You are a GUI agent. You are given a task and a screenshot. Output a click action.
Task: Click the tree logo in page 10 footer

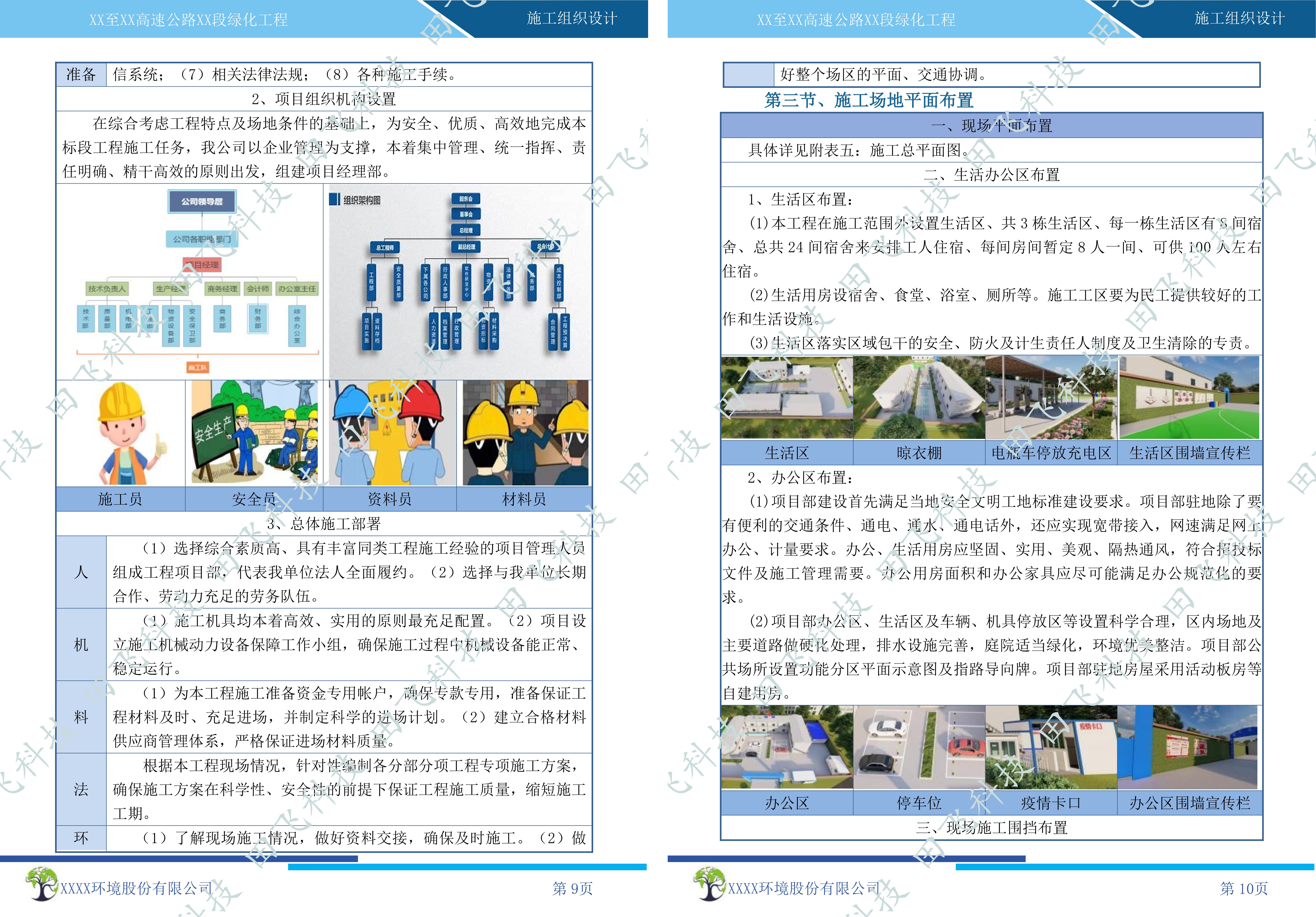pos(709,884)
